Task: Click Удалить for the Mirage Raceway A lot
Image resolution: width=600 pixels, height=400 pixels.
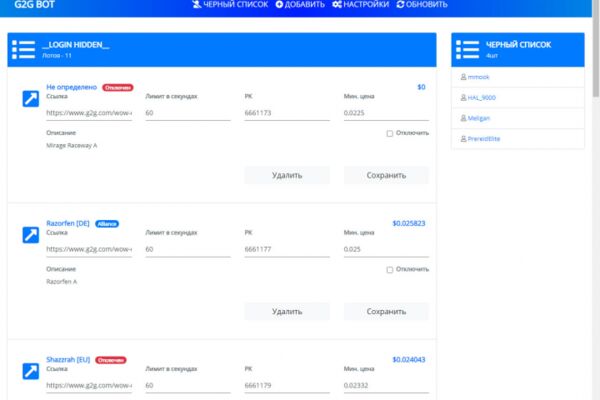Action: [287, 175]
